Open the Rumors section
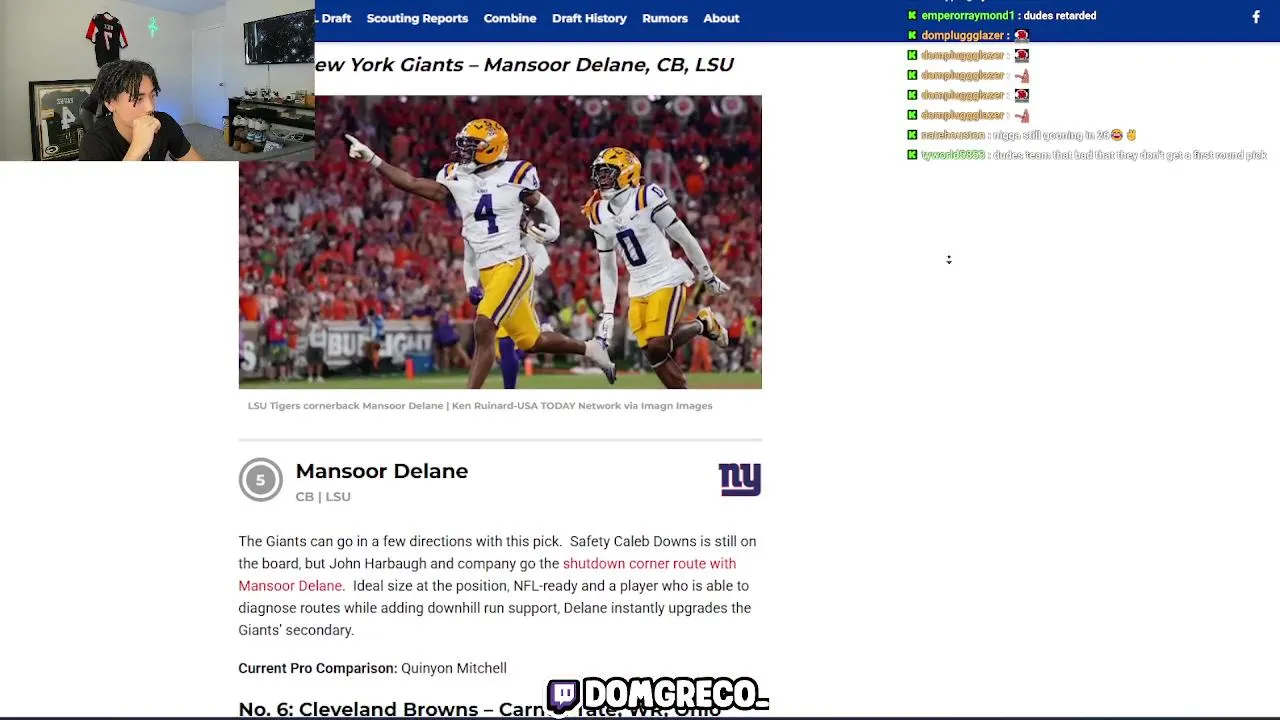The height and width of the screenshot is (720, 1280). tap(665, 18)
